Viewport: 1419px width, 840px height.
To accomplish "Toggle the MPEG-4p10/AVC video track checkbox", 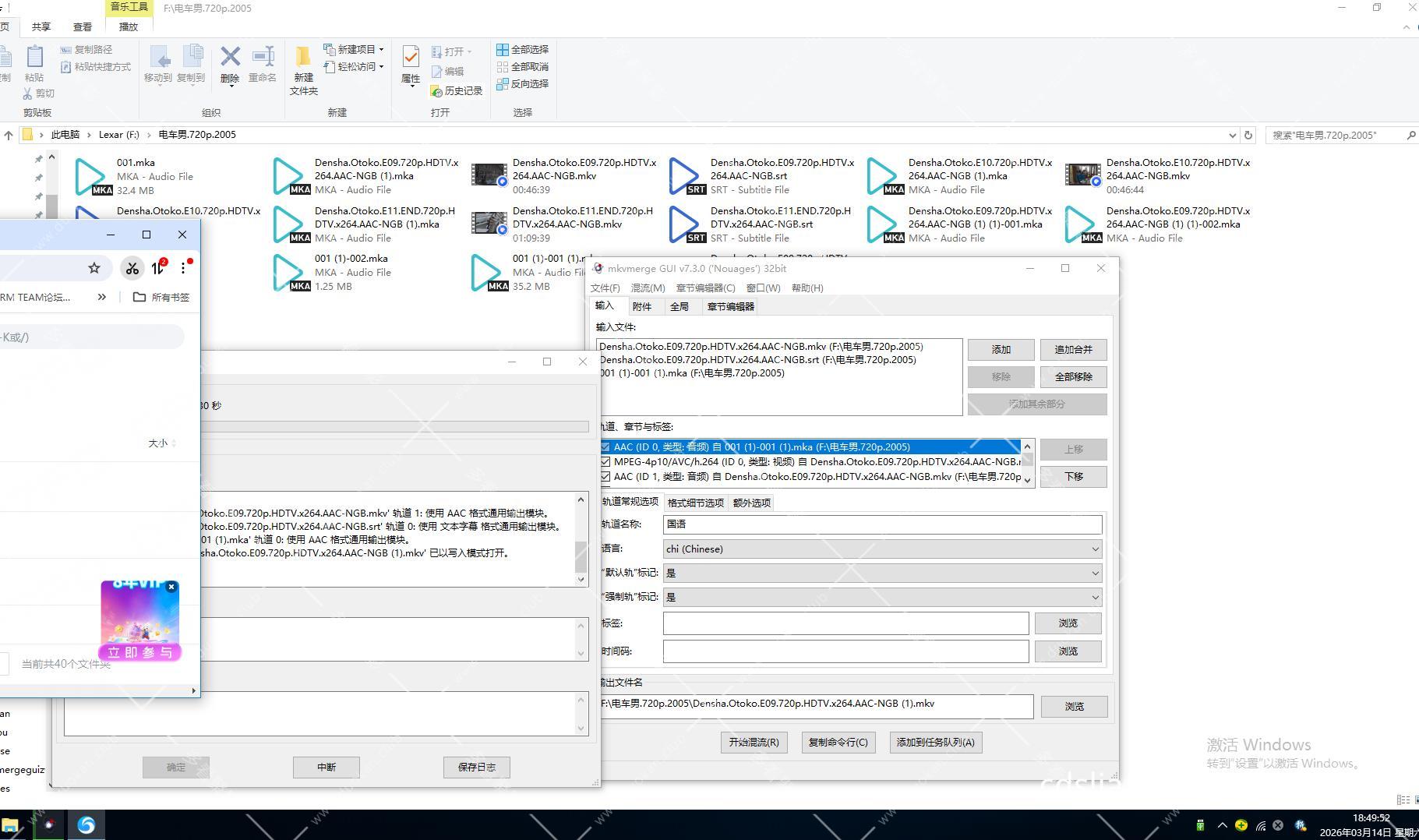I will 605,462.
